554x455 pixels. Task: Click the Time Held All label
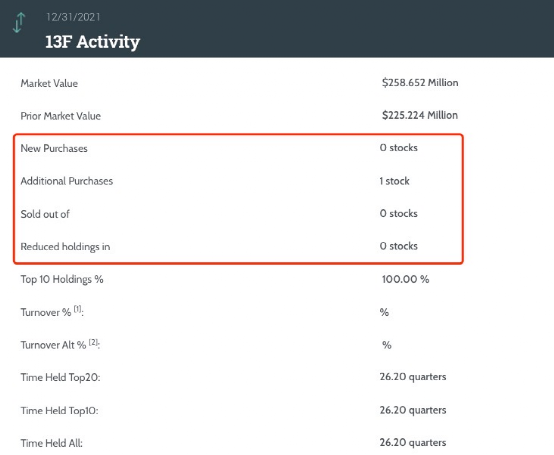pos(52,443)
